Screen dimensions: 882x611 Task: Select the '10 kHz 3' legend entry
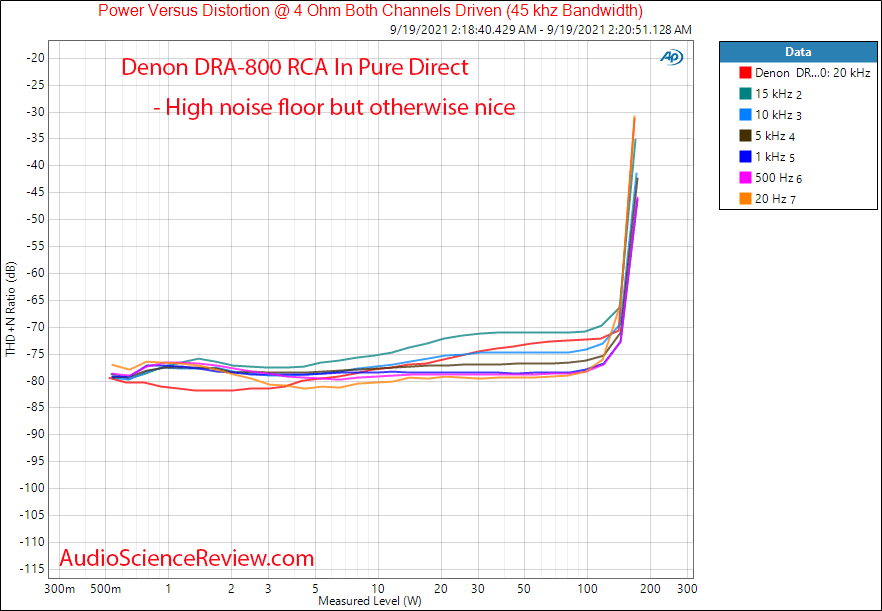pos(771,115)
